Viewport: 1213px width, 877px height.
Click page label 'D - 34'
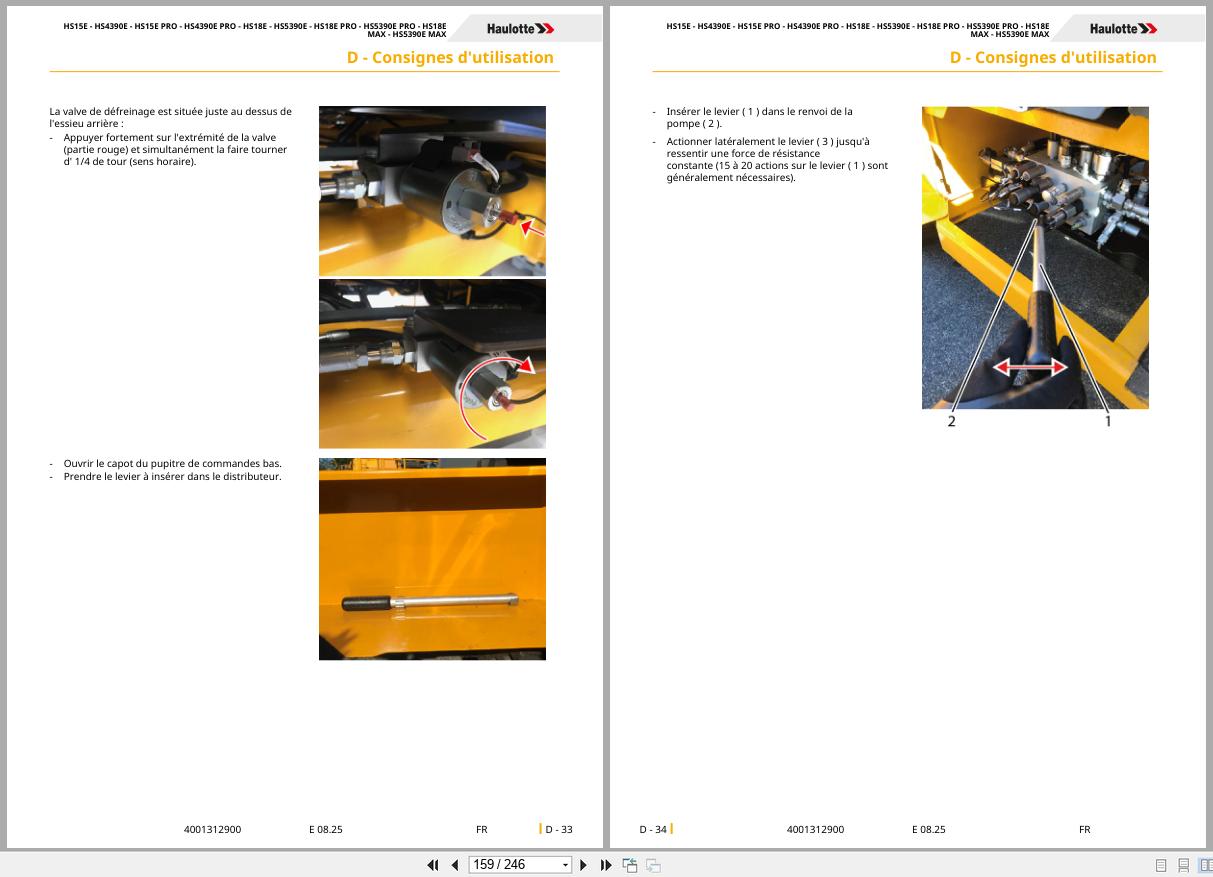(x=653, y=829)
